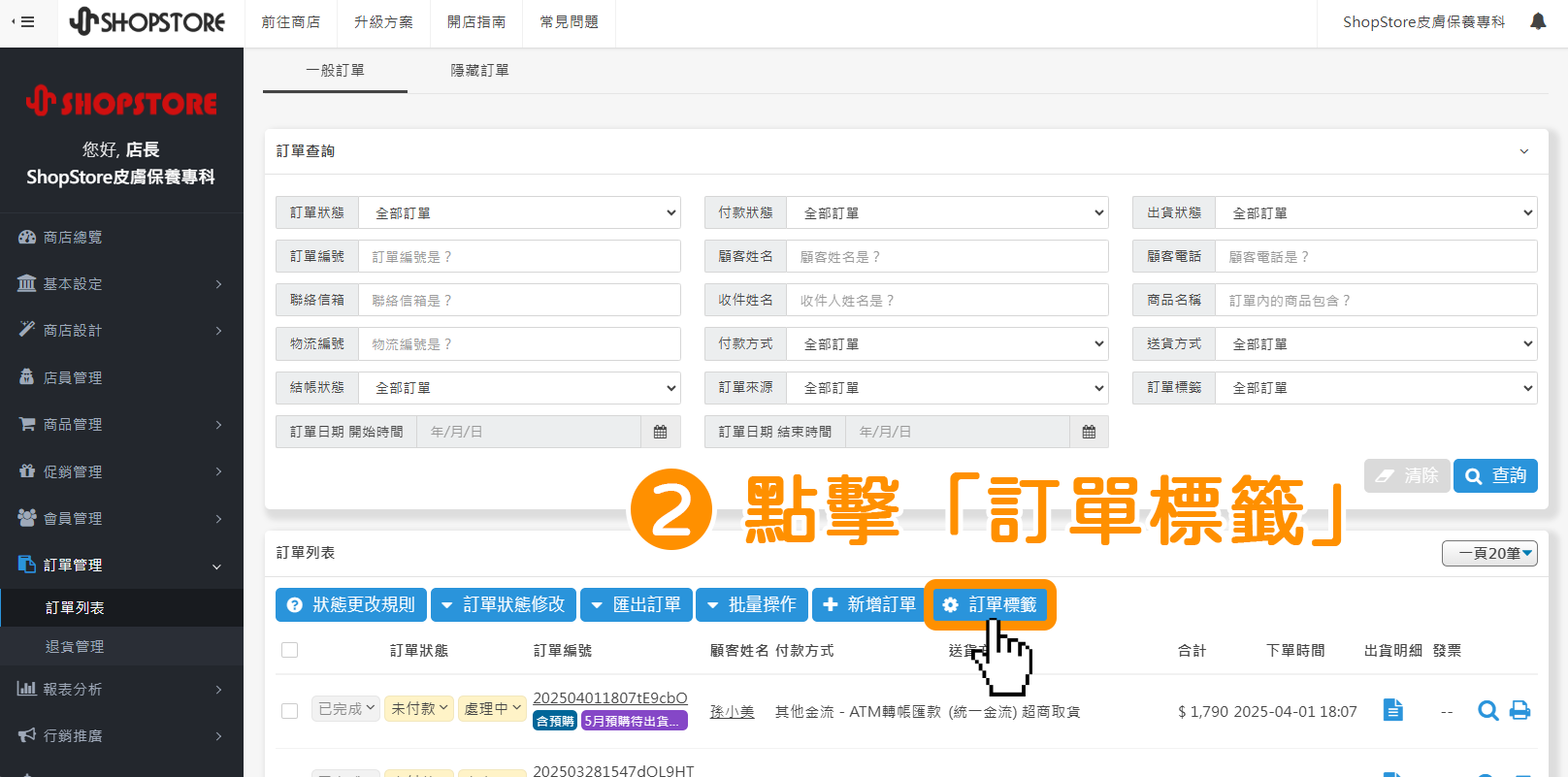Open the 送貨方式 filter dropdown
Image resolution: width=1568 pixels, height=777 pixels.
(x=1376, y=343)
